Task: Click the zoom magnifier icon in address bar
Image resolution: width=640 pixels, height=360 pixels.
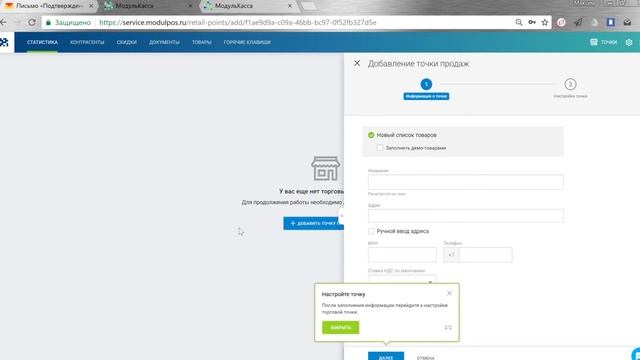Action: (x=518, y=22)
